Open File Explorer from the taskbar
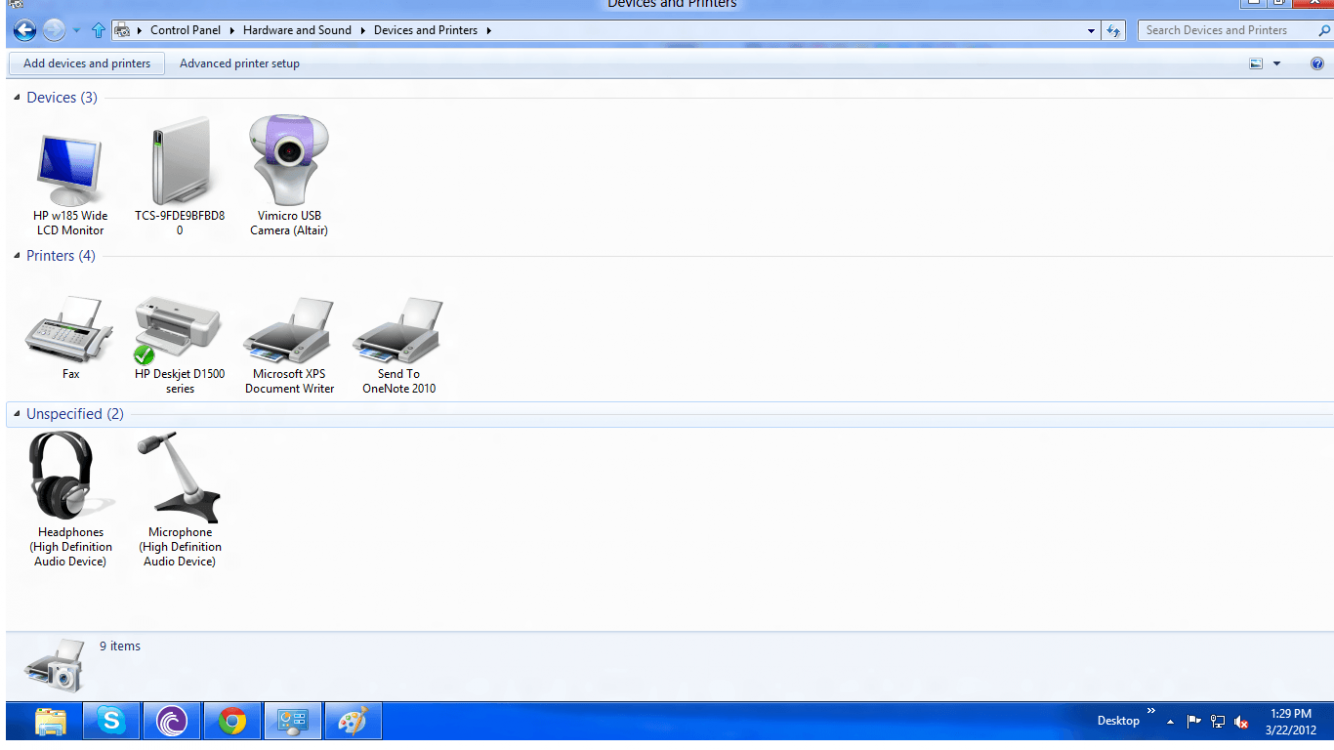The height and width of the screenshot is (750, 1334). pos(51,721)
